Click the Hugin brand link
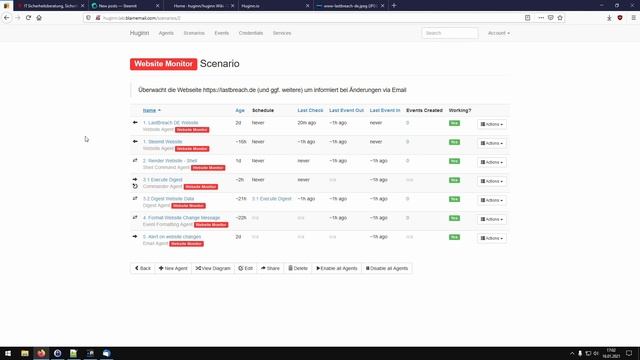Image resolution: width=640 pixels, height=360 pixels. click(139, 33)
